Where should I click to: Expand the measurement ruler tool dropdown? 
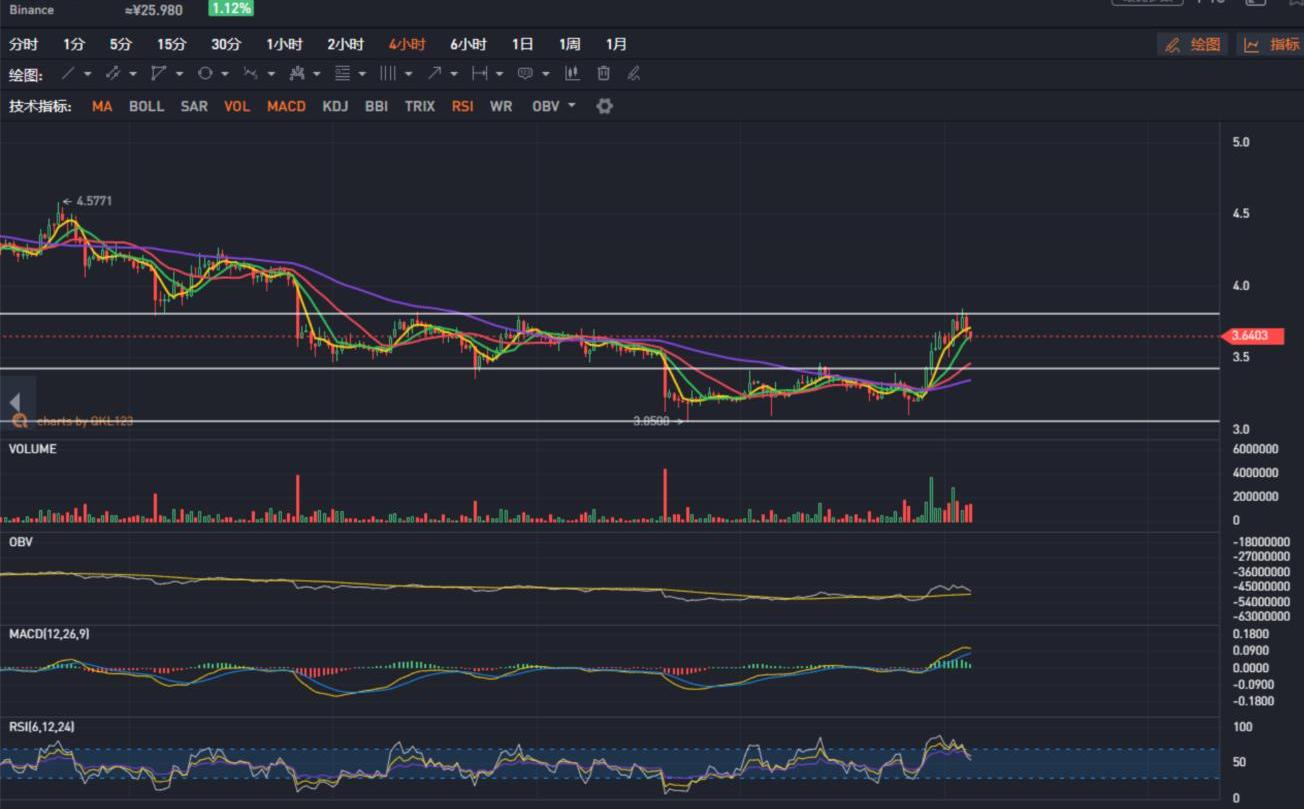click(x=499, y=74)
